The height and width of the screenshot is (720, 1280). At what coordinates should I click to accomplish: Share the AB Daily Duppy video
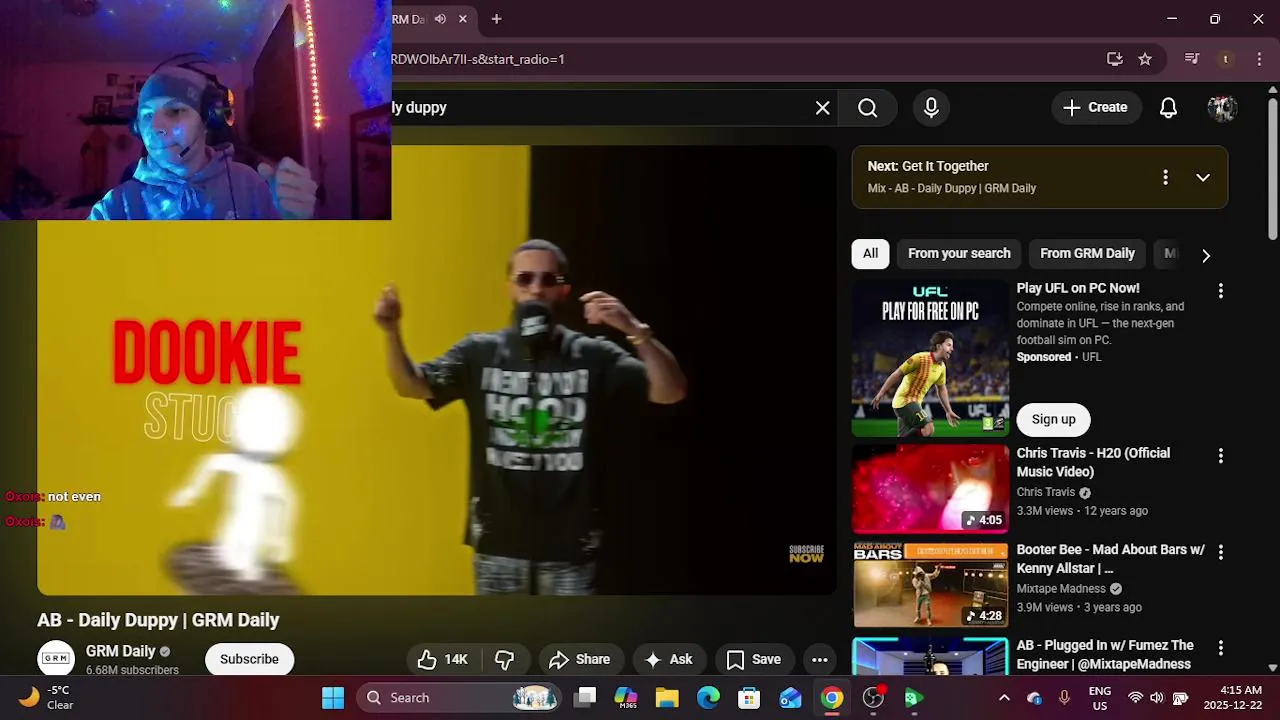[580, 659]
